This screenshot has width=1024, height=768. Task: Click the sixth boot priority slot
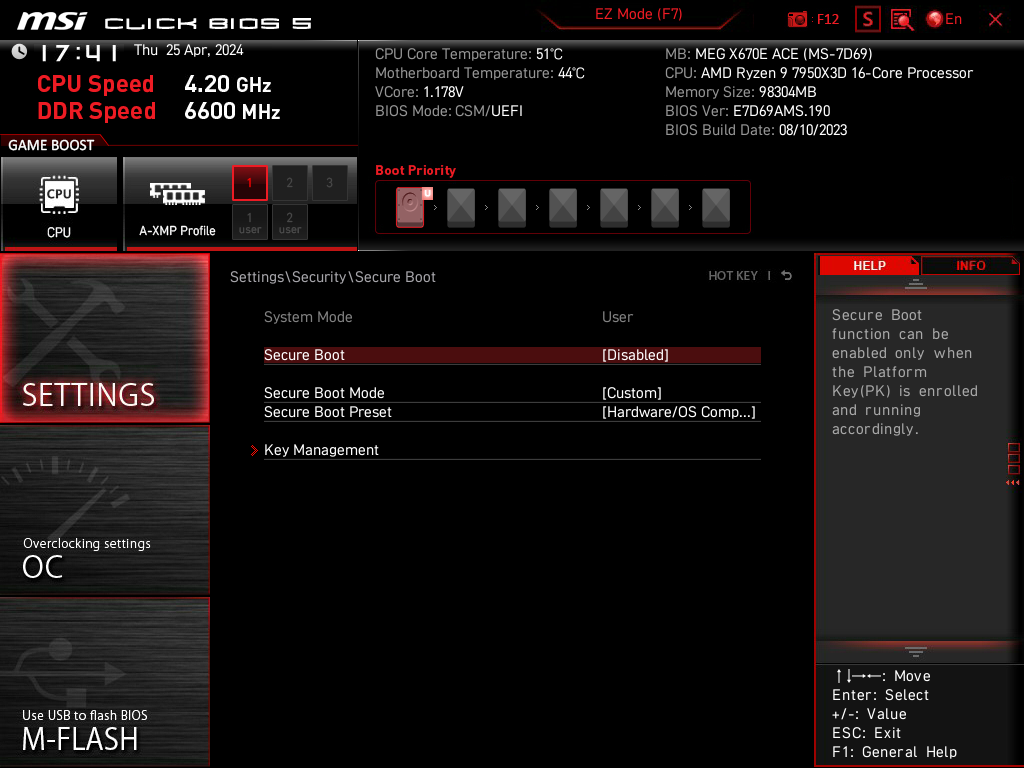click(x=665, y=207)
